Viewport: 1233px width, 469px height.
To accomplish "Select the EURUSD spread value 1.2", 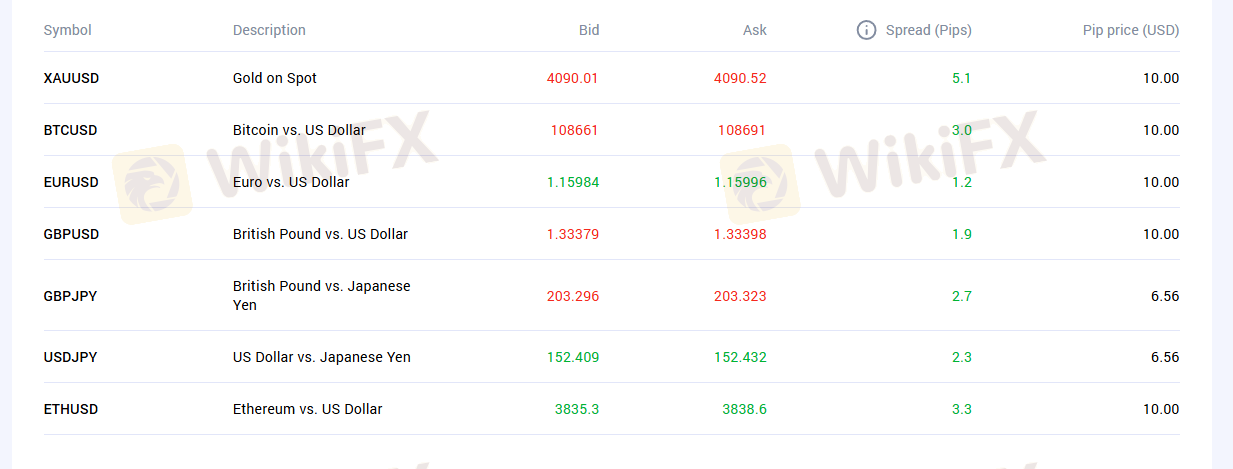I will tap(962, 182).
